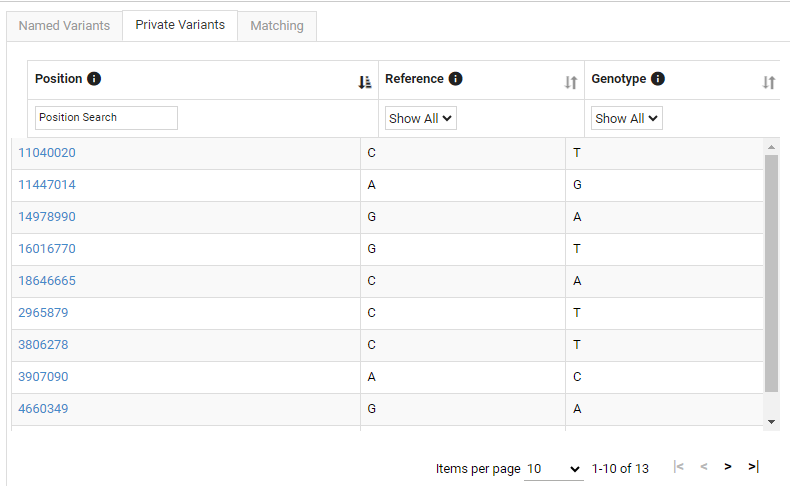Click the table scrollbar down arrow
790x486 pixels.
point(771,422)
